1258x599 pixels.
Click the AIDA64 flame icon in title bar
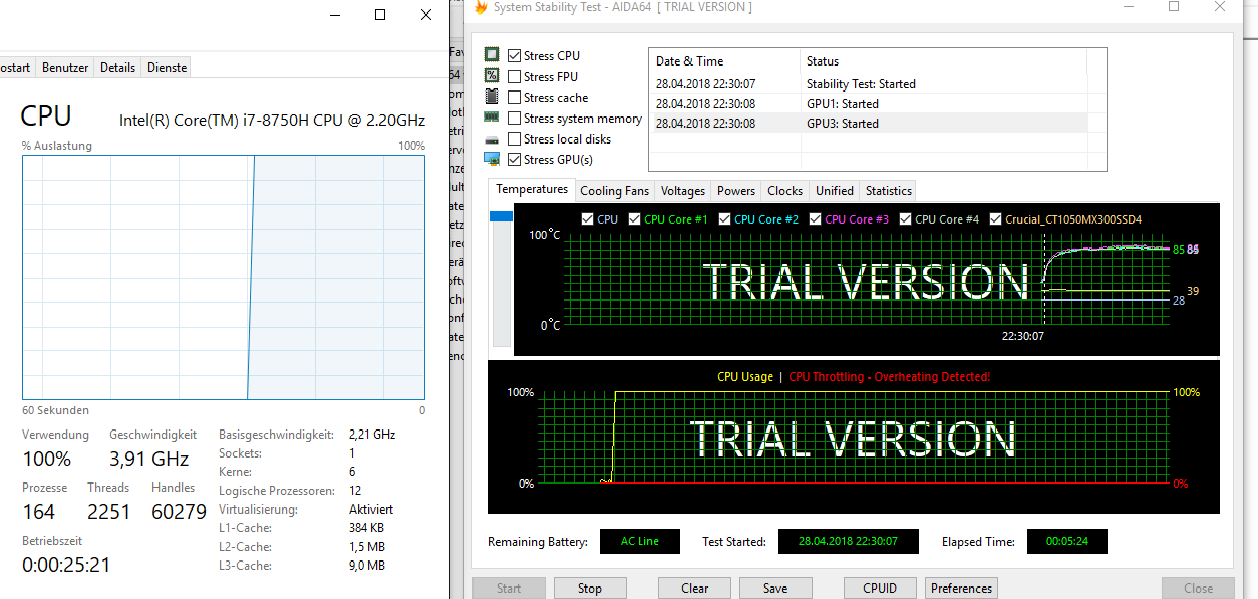(481, 8)
